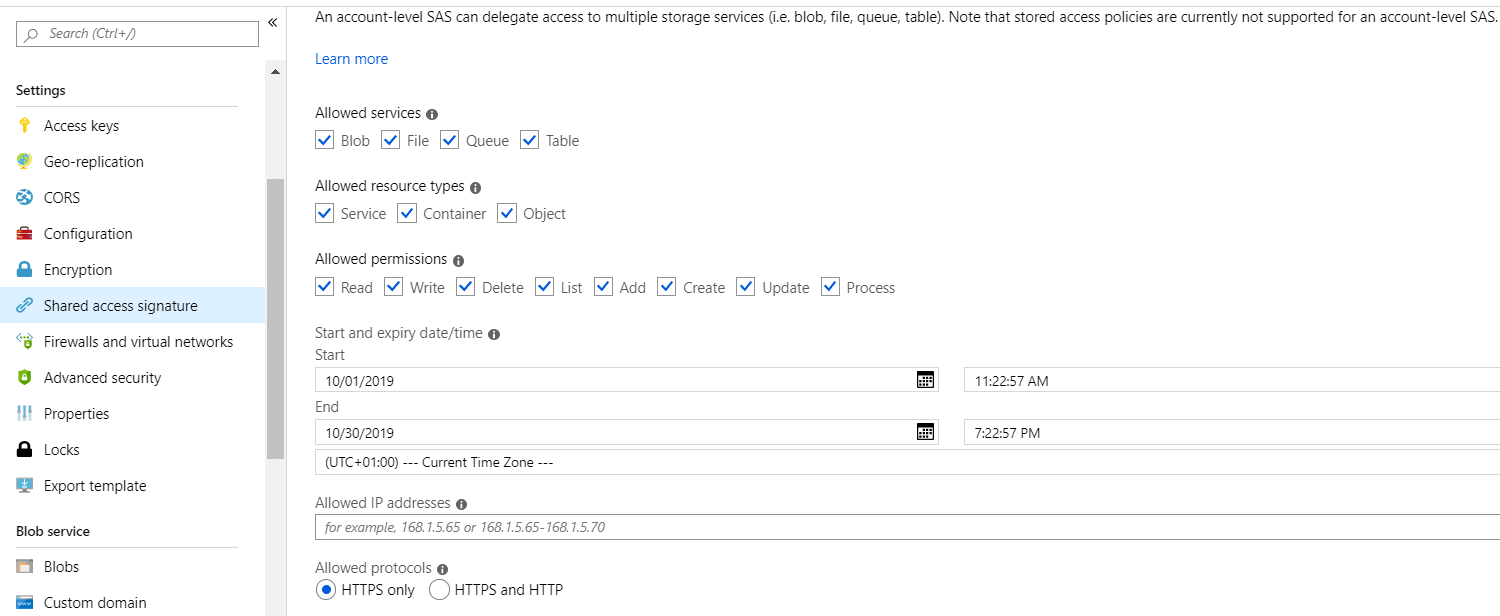The width and height of the screenshot is (1500, 616).
Task: Click the Advanced security shield icon
Action: click(25, 378)
